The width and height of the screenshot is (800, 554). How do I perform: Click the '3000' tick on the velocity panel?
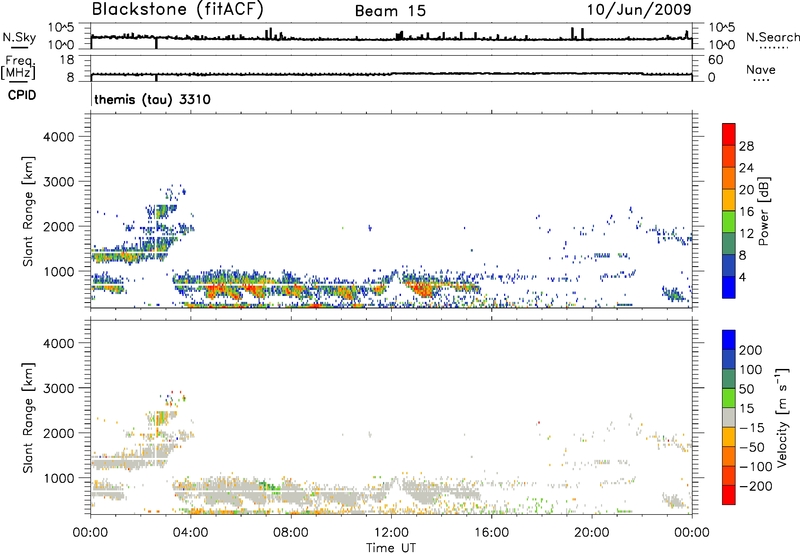click(58, 388)
